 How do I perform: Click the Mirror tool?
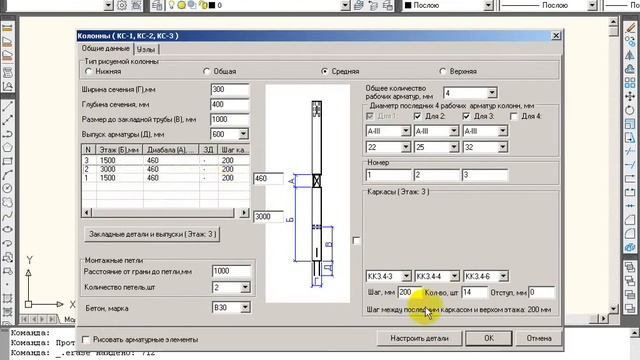pos(630,55)
